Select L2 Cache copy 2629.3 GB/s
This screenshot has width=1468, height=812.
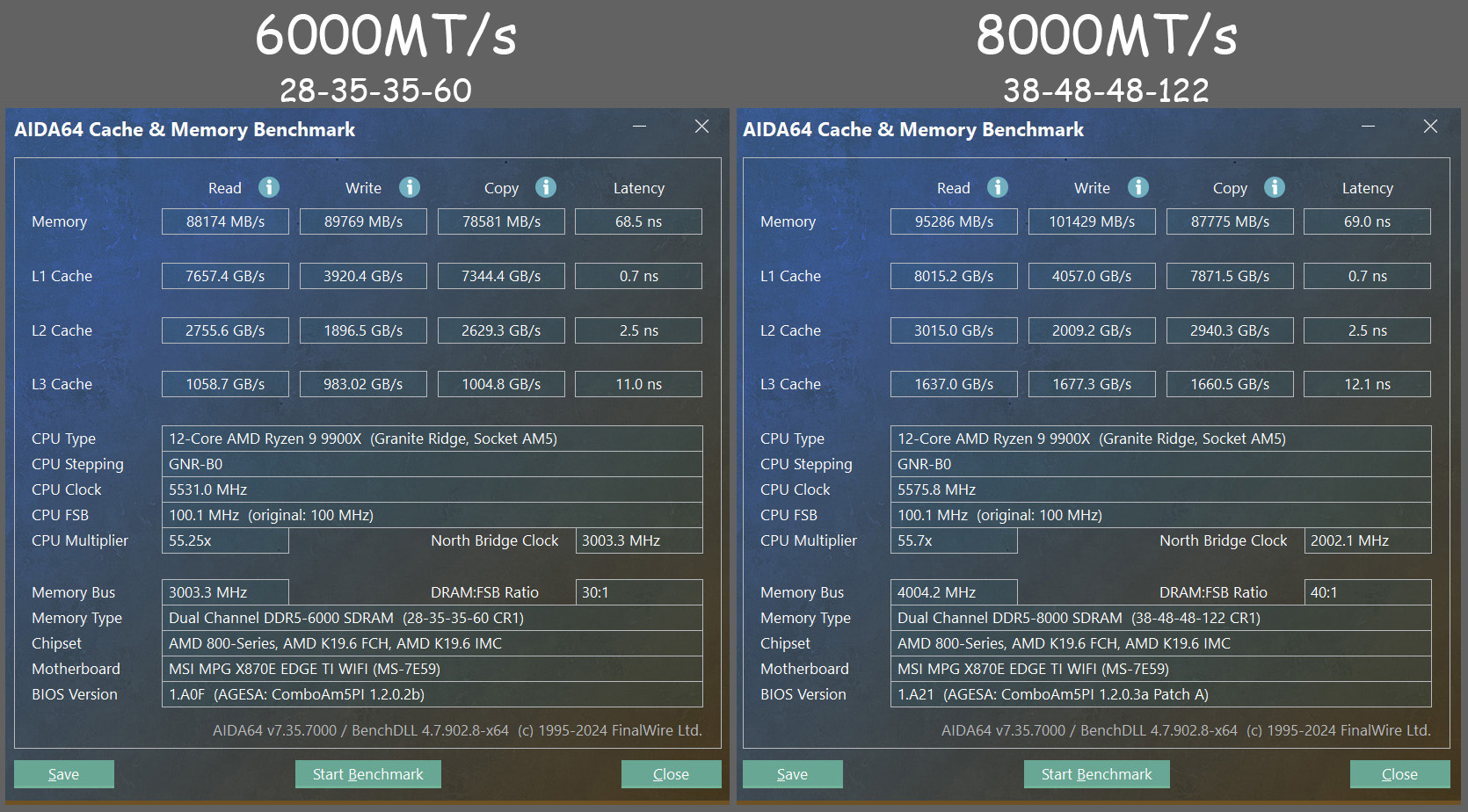[x=501, y=330]
